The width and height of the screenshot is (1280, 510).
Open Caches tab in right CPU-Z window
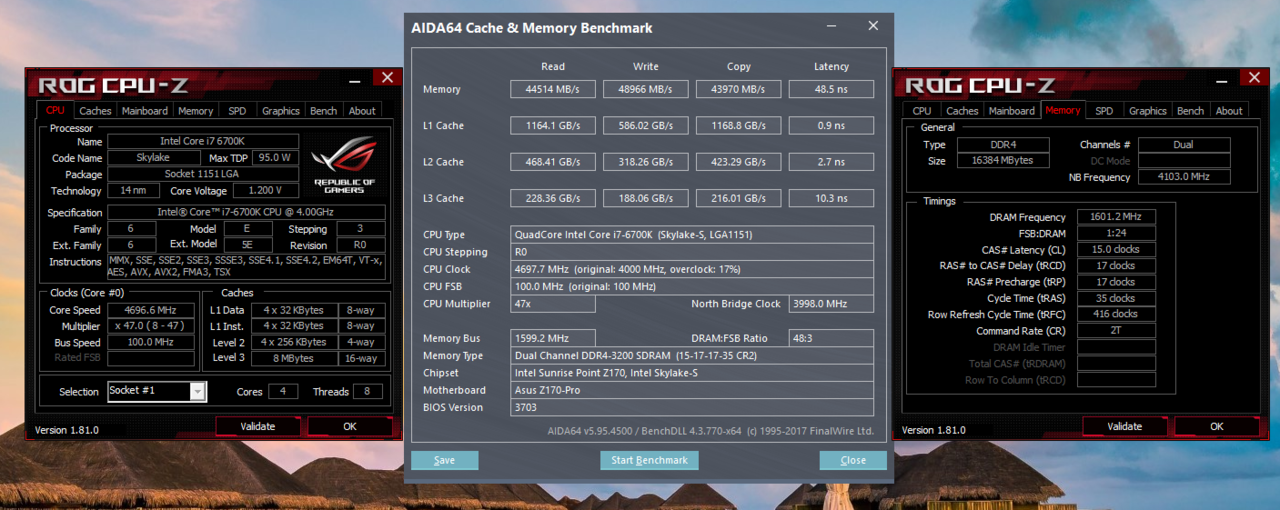click(x=962, y=111)
